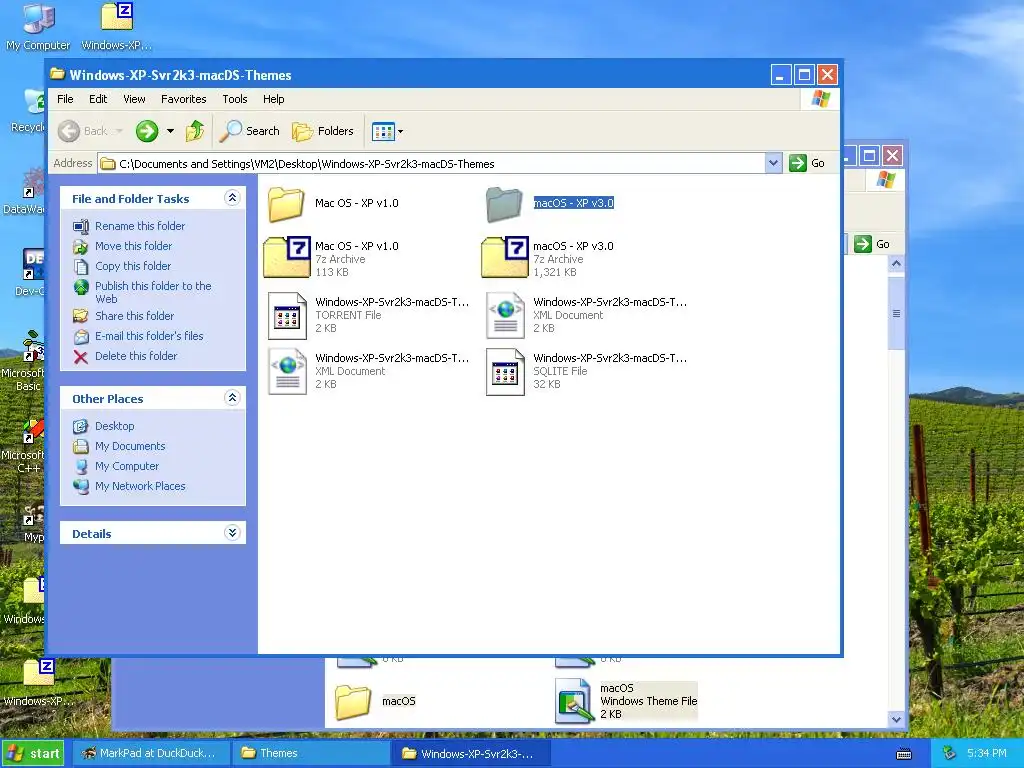The image size is (1024, 768).
Task: Click the macOS - XP v3.0 highlighted name
Action: tap(573, 203)
